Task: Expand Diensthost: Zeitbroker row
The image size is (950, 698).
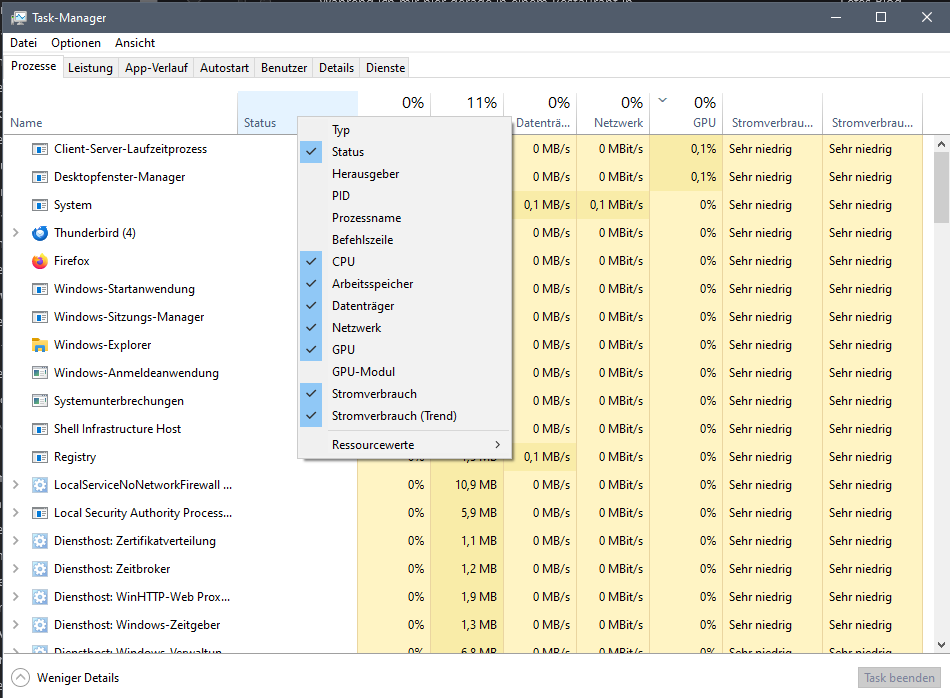Action: point(16,569)
